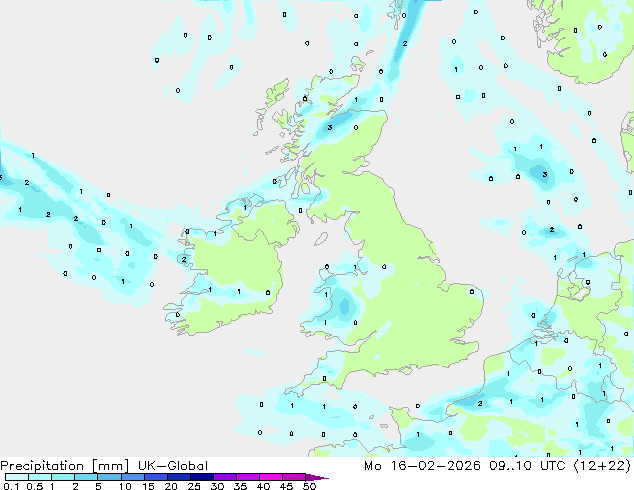Click the '35' legend scale value
The image size is (634, 490).
coord(240,486)
